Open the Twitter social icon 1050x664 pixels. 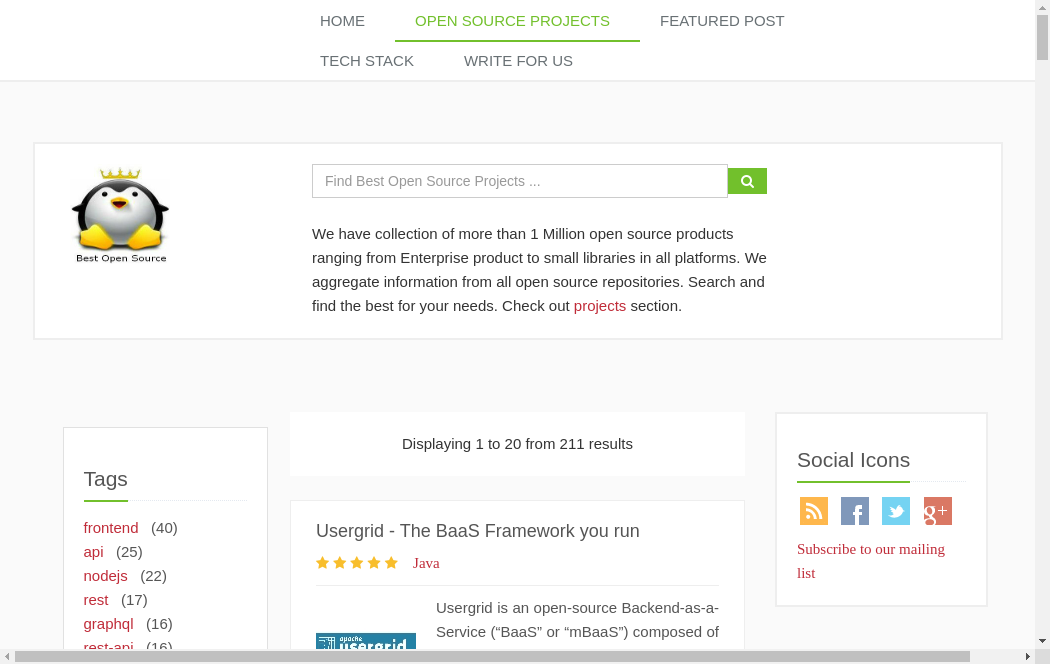896,511
